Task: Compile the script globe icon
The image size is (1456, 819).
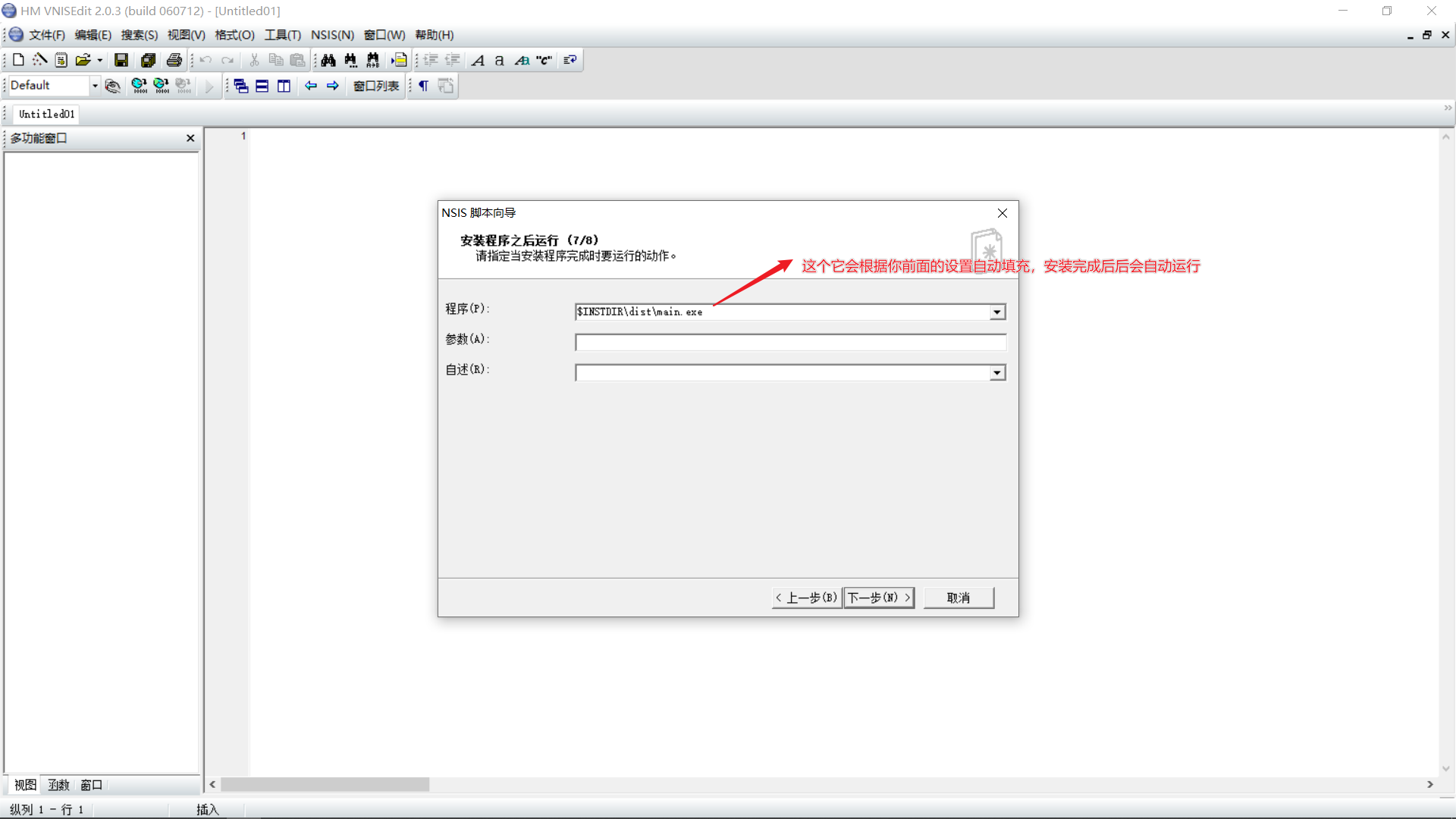Action: point(140,86)
